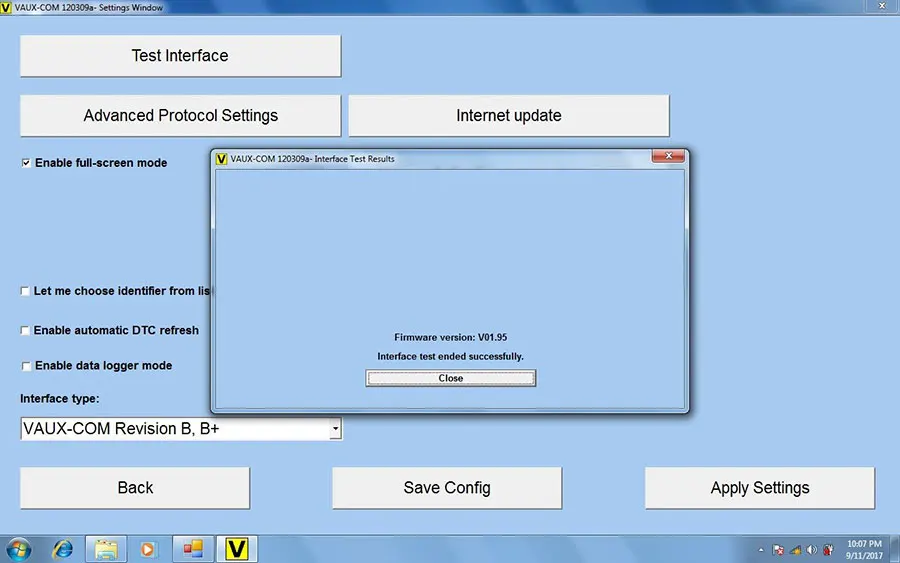Click Firmware version: V01.95 text

(x=451, y=337)
